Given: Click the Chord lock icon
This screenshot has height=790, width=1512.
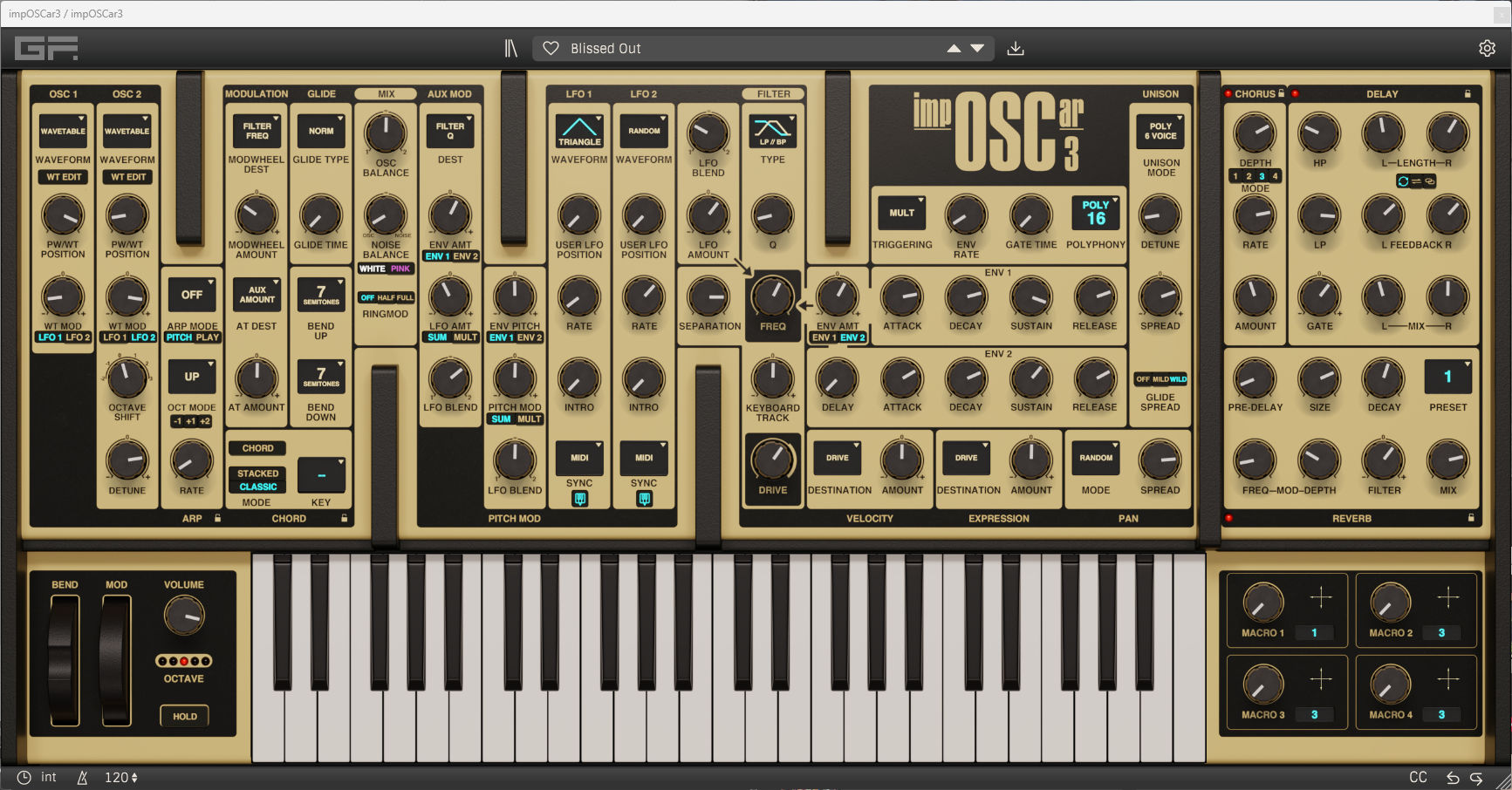Looking at the screenshot, I should point(344,518).
